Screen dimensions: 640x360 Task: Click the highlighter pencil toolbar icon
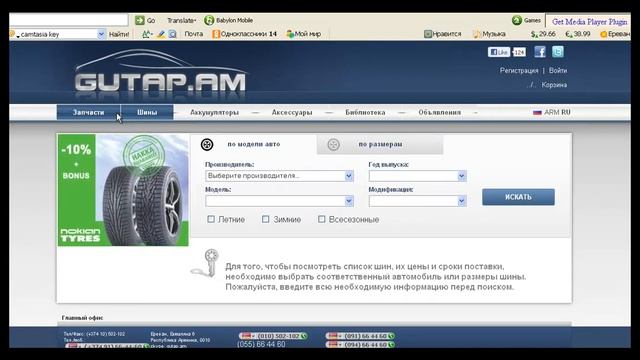161,34
